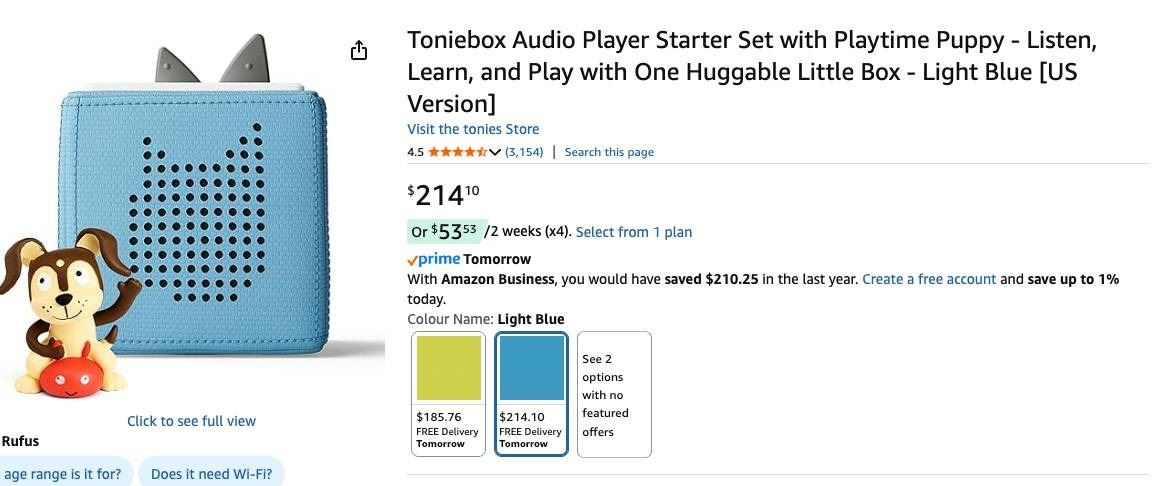Click Search this page link
1157x486 pixels.
[x=609, y=152]
